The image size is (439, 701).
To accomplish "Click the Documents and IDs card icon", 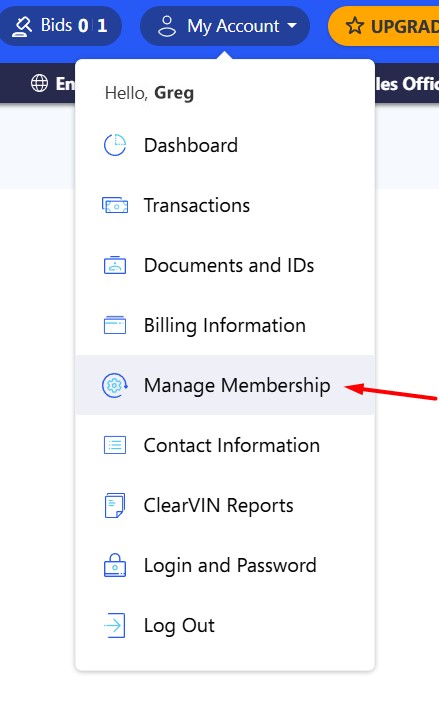I will point(115,265).
